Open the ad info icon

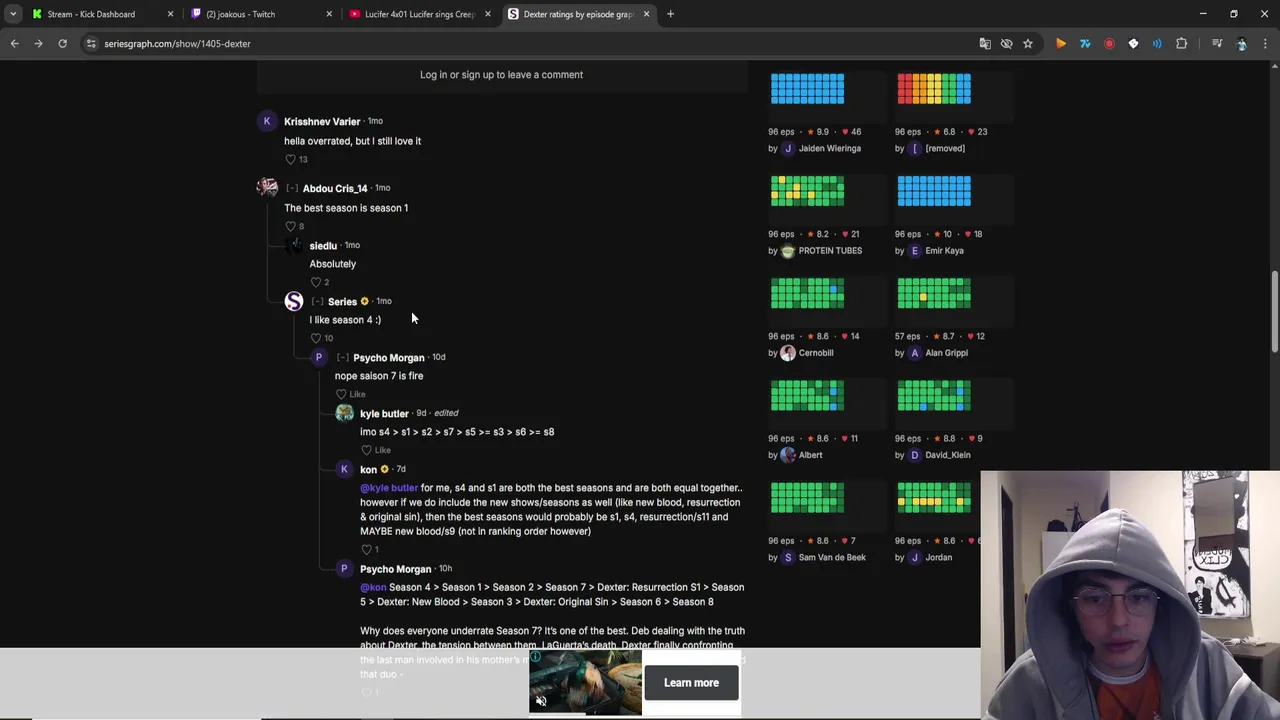tap(536, 657)
